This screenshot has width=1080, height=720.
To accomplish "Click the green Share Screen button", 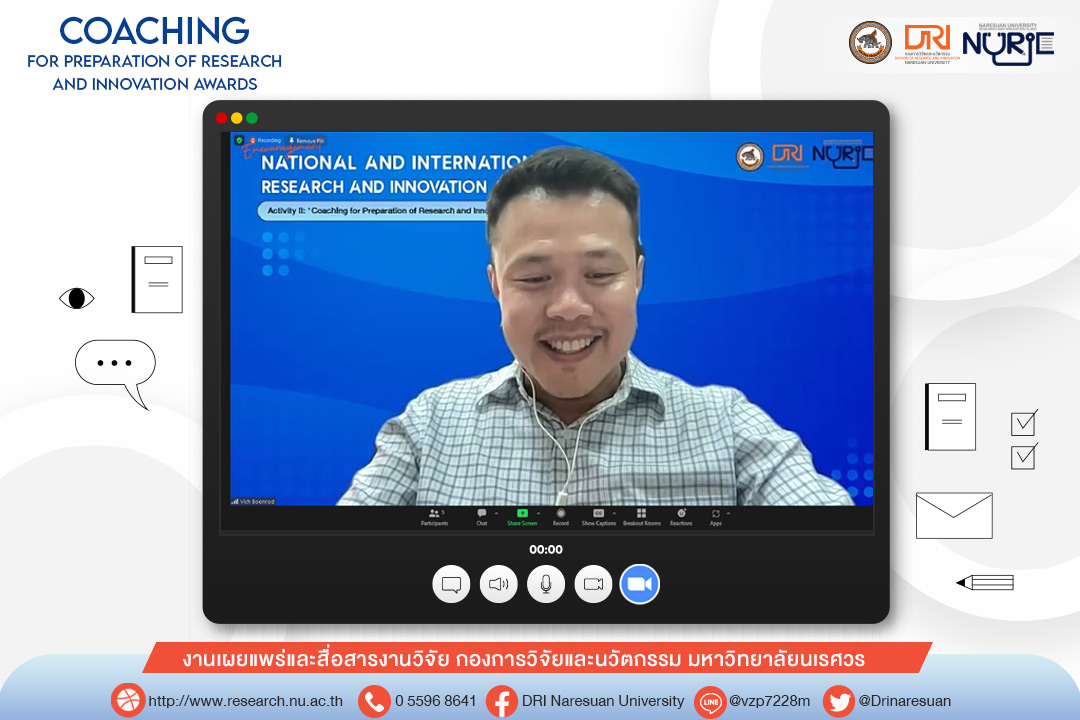I will pos(522,517).
